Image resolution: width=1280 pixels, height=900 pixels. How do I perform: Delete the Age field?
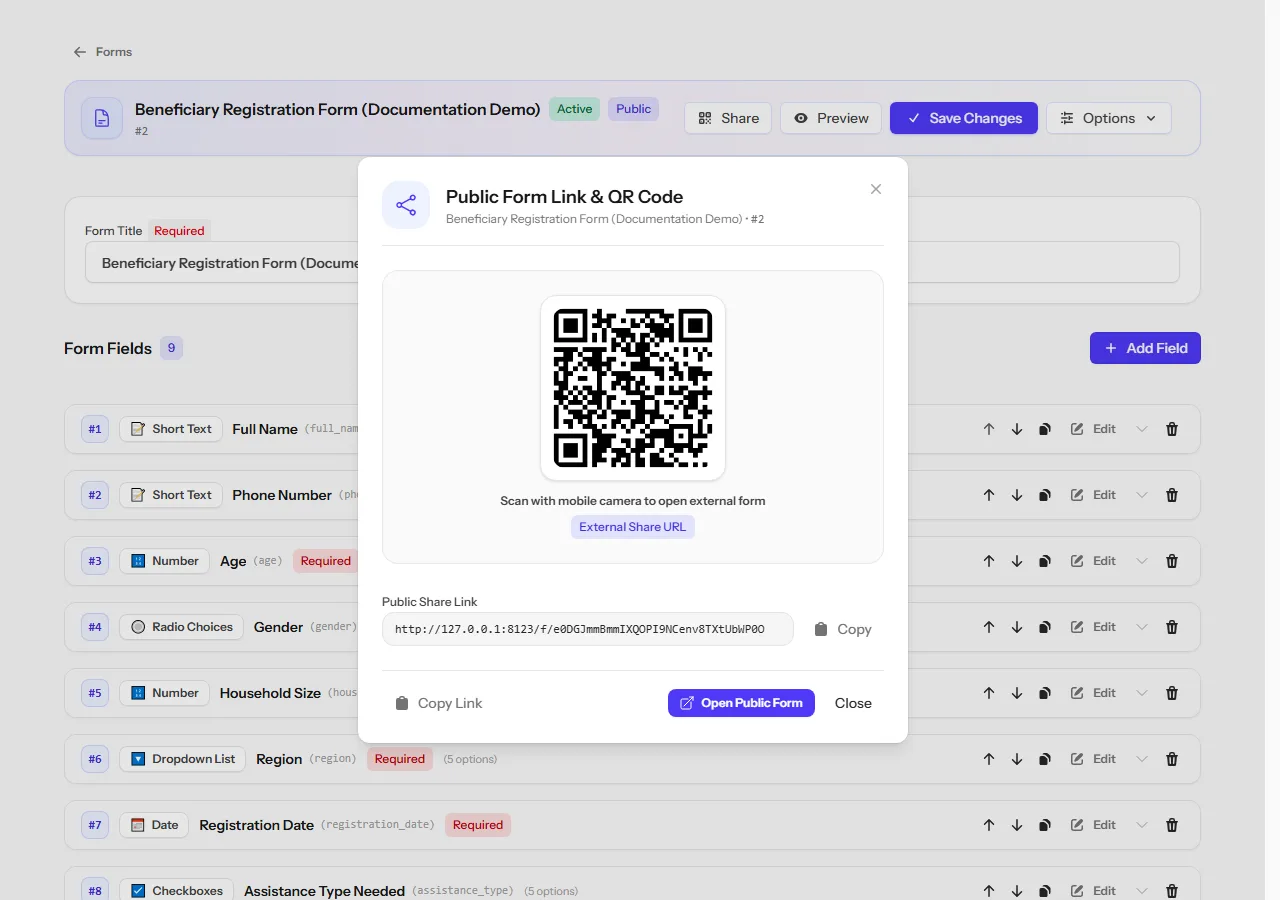(1172, 561)
